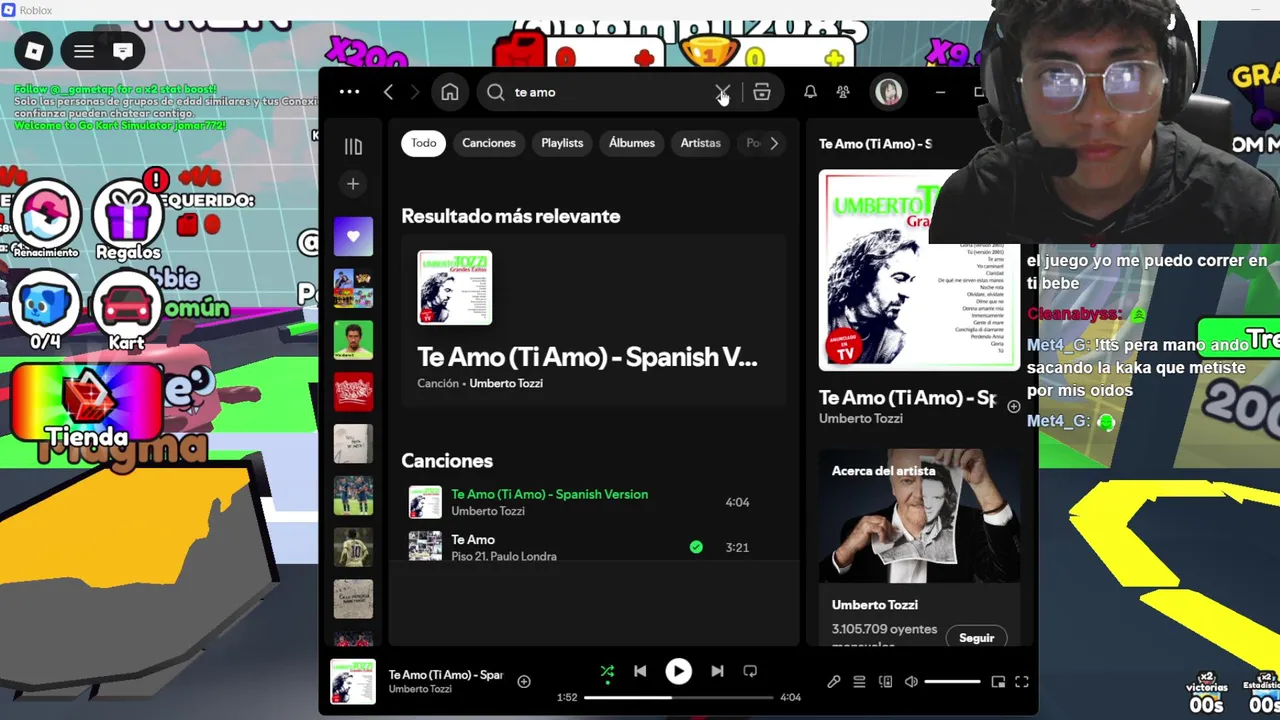Open 'Umberto Tozzi' link in bottom player bar

pyautogui.click(x=420, y=689)
